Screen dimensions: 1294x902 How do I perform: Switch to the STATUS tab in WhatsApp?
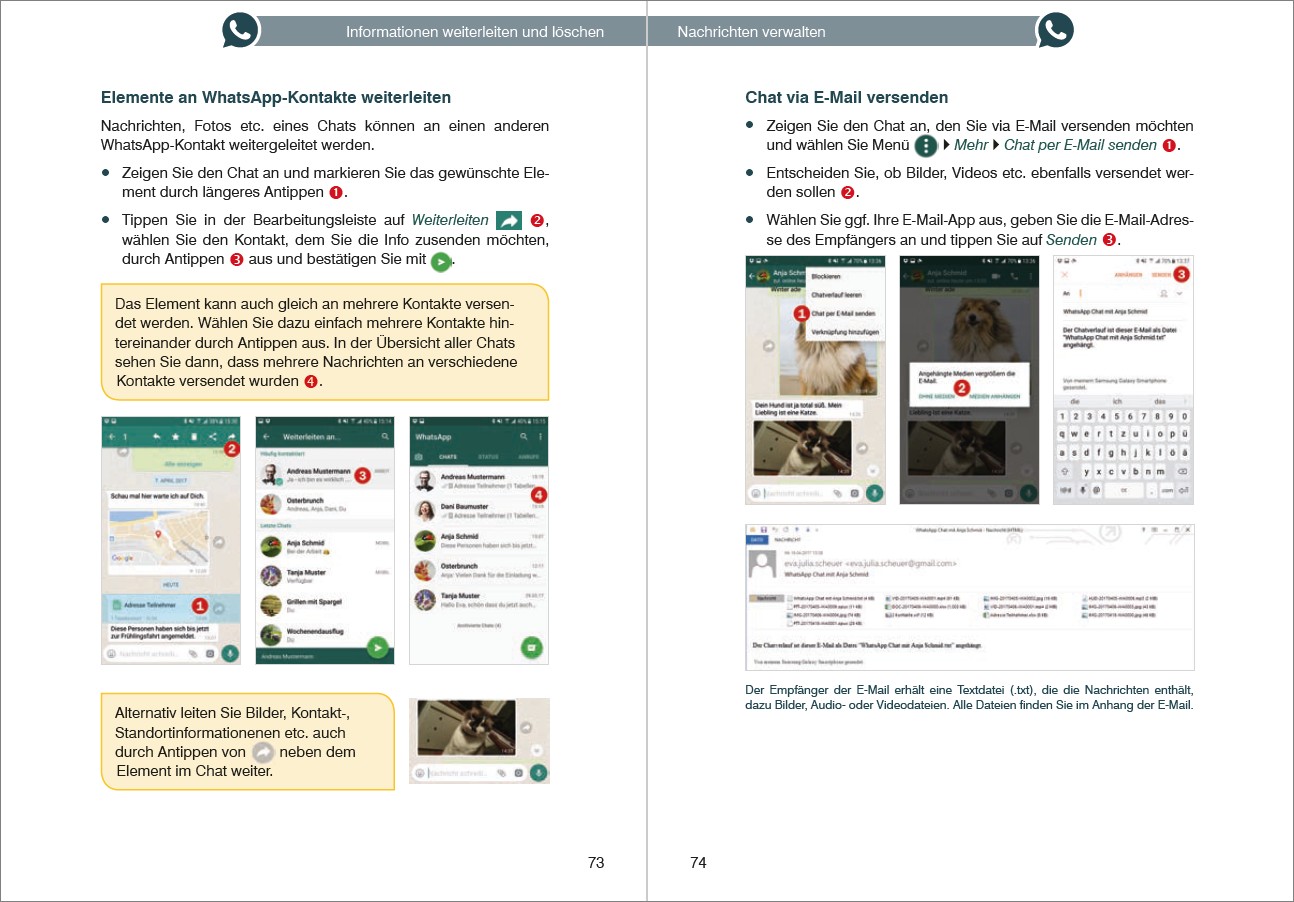click(x=489, y=456)
